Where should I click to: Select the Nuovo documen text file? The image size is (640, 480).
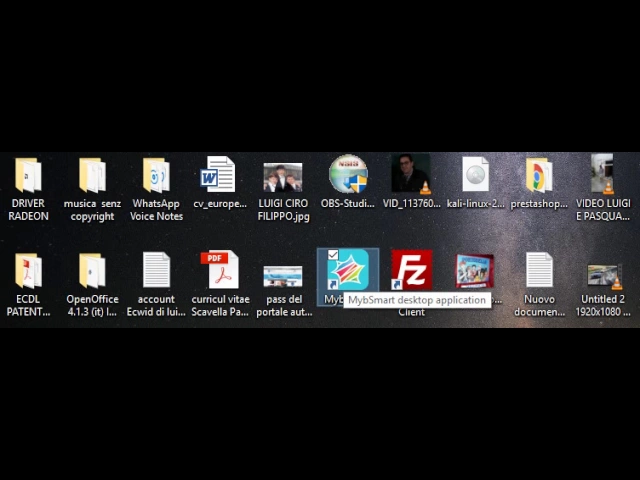click(x=539, y=270)
